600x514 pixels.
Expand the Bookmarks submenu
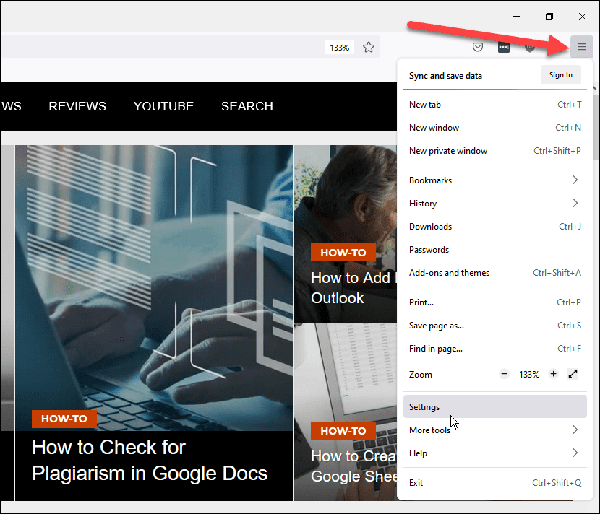495,180
